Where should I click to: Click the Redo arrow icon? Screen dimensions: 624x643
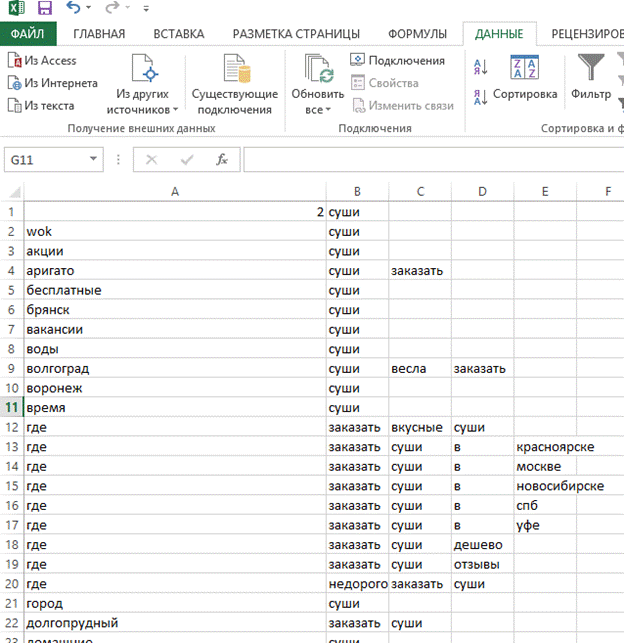112,7
